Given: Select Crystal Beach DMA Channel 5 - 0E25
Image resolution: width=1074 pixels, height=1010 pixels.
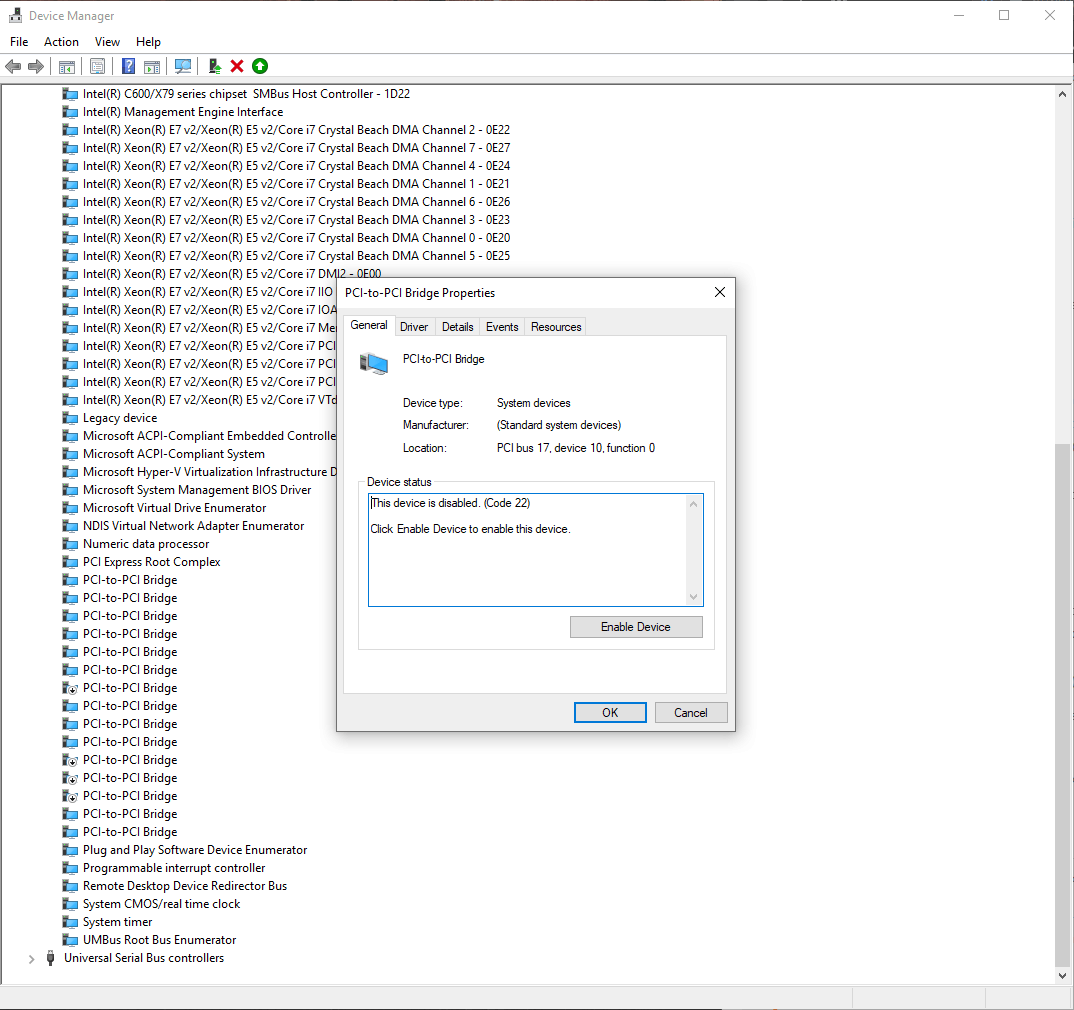Looking at the screenshot, I should point(297,255).
